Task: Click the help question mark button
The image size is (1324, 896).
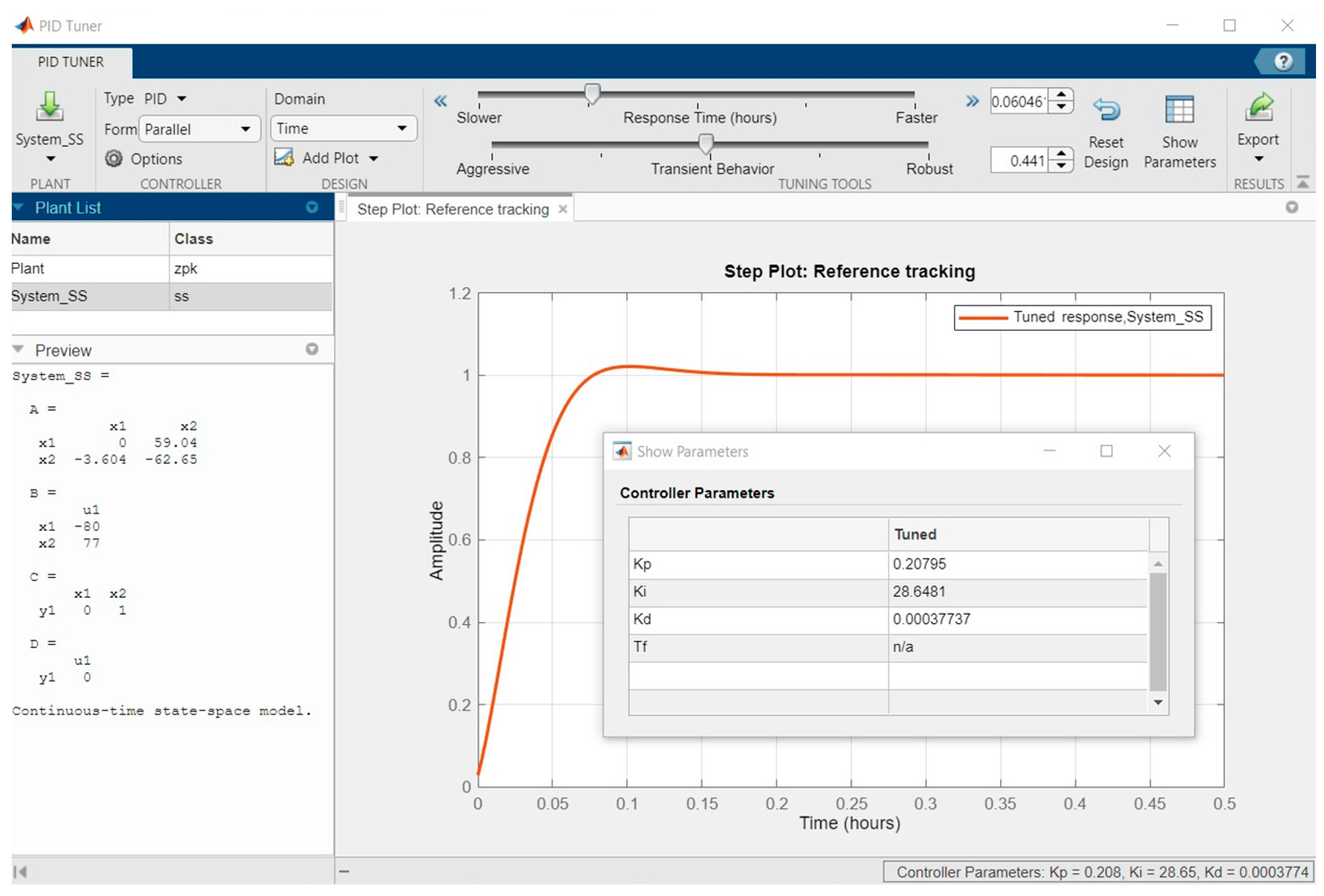Action: click(1283, 62)
